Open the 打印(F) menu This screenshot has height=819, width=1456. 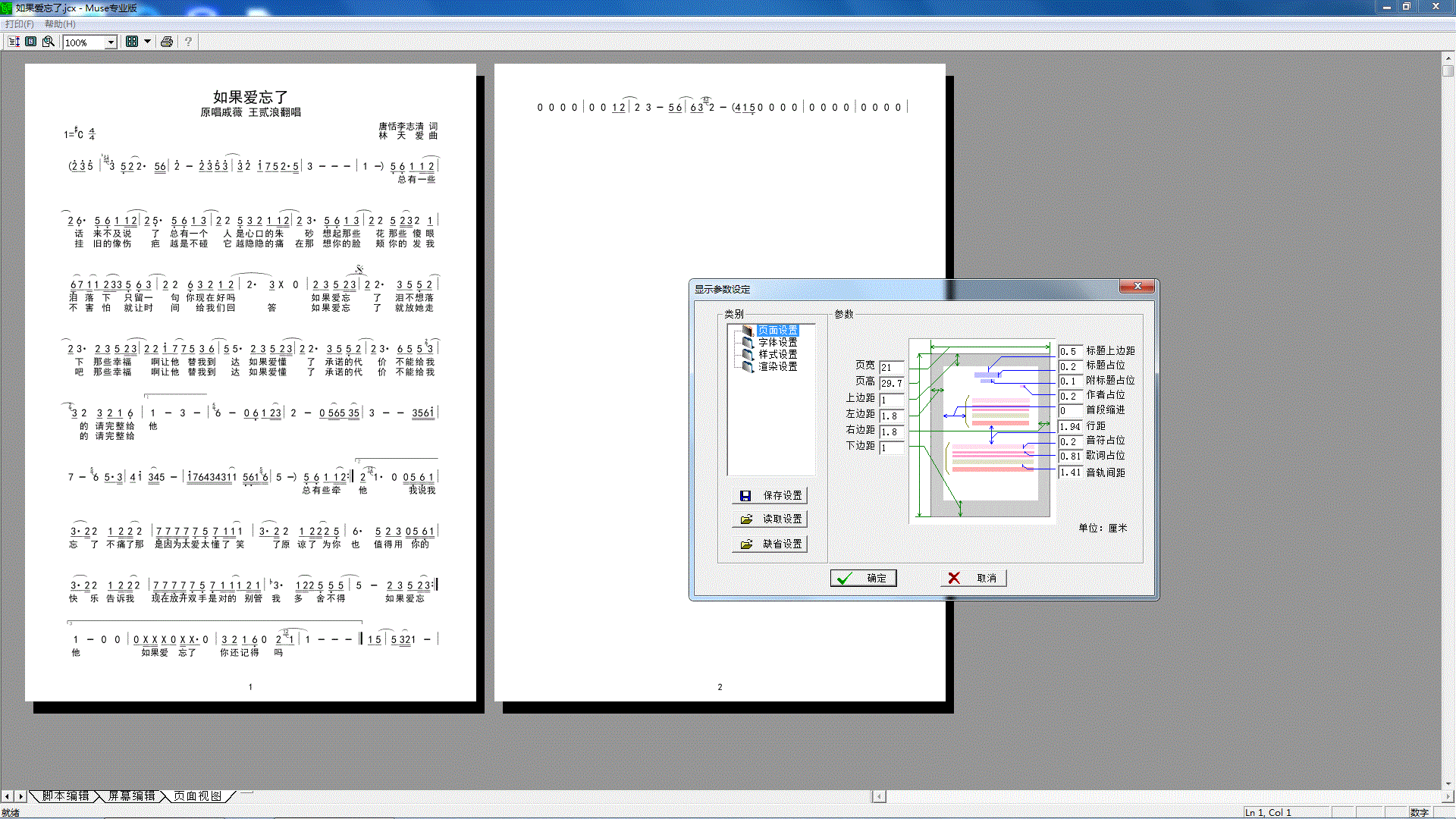[20, 24]
